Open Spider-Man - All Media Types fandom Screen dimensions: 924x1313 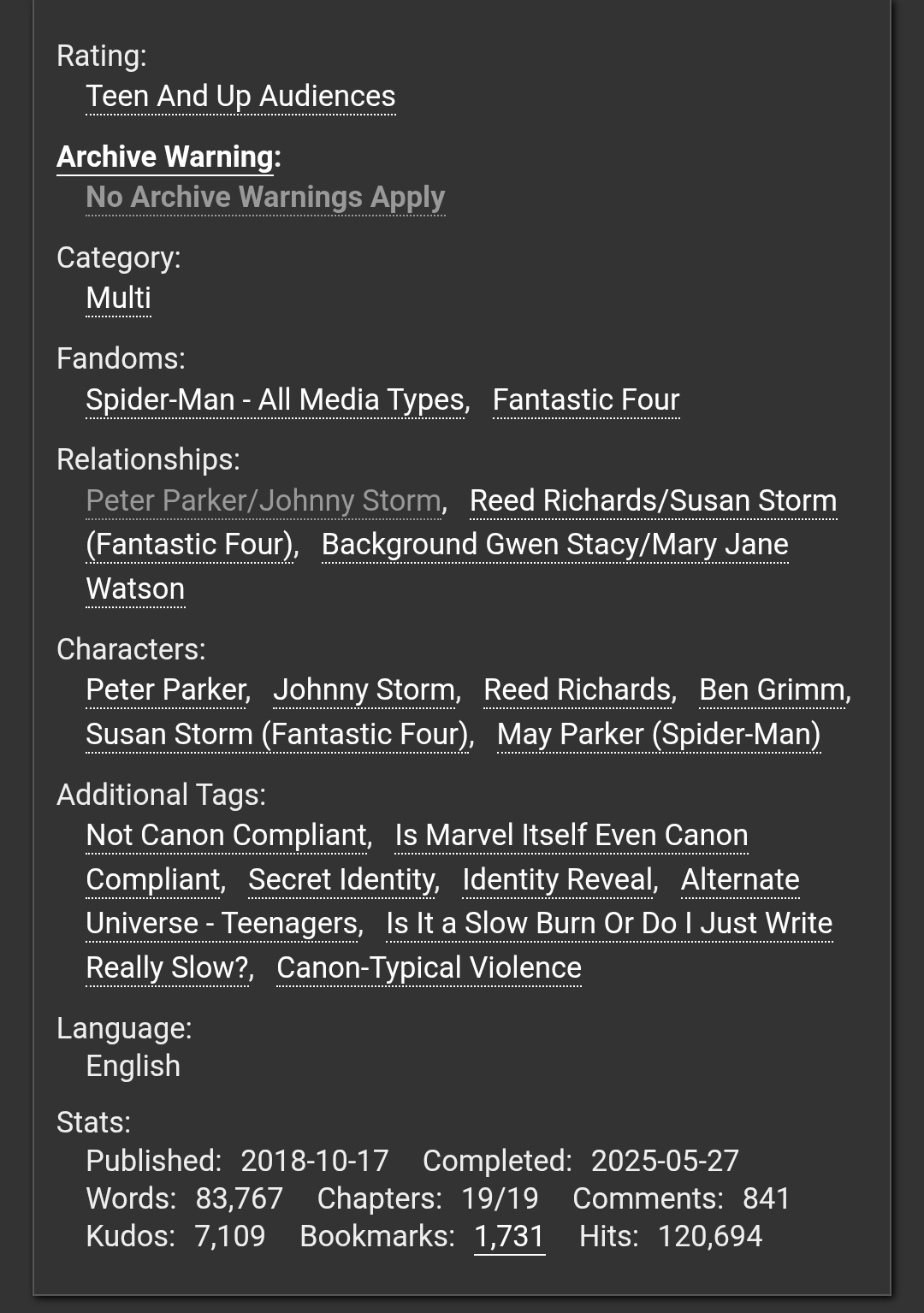[275, 400]
